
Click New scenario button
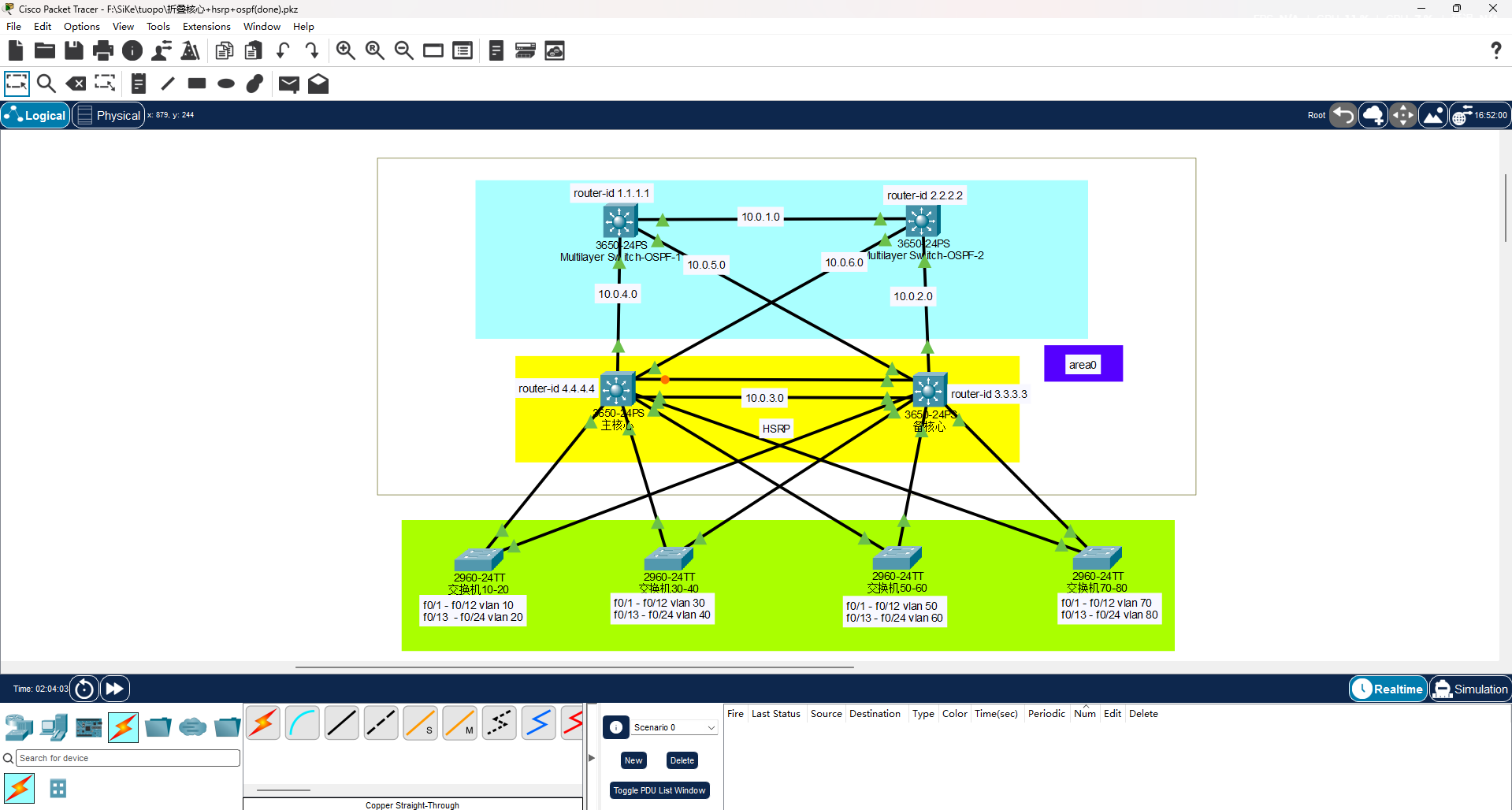point(633,760)
